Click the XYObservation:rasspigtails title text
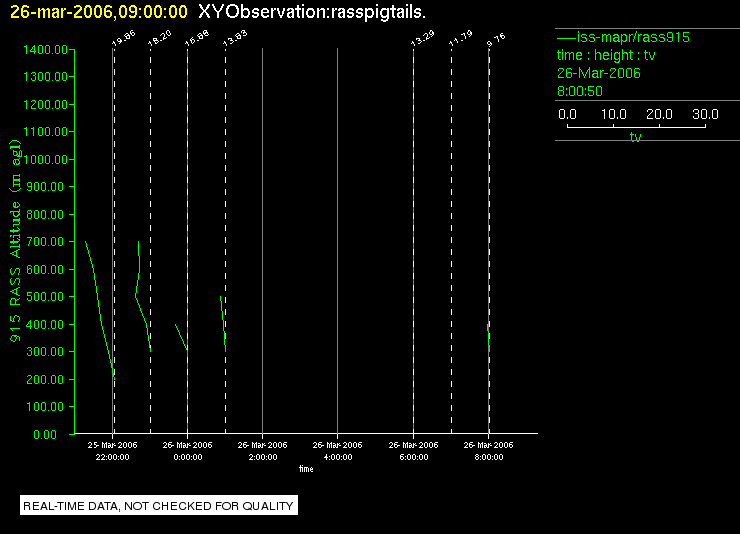 coord(312,12)
